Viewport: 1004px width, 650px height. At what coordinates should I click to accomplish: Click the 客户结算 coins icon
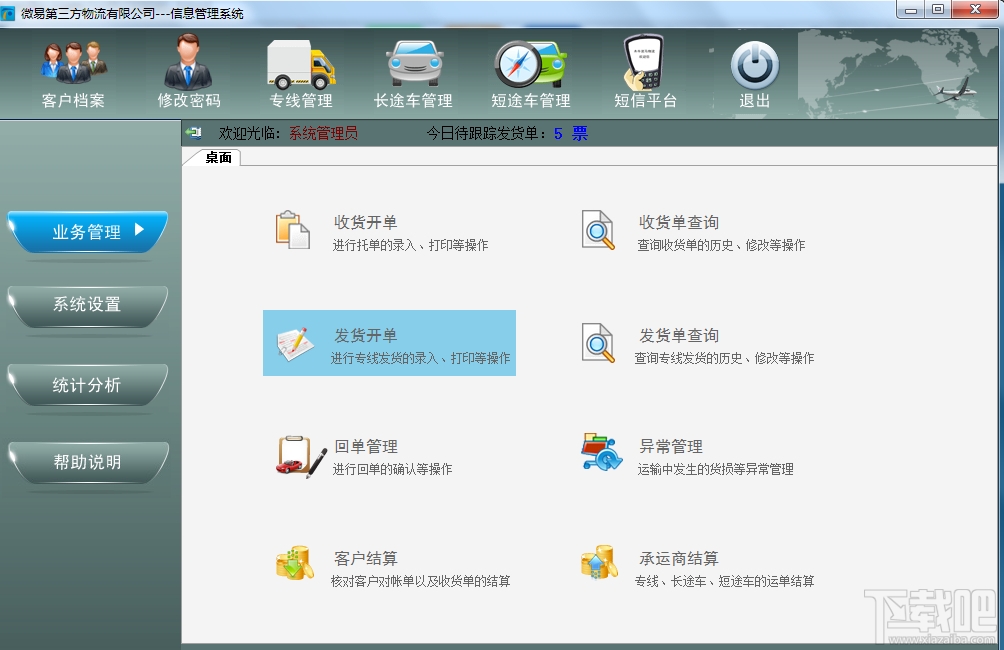295,563
